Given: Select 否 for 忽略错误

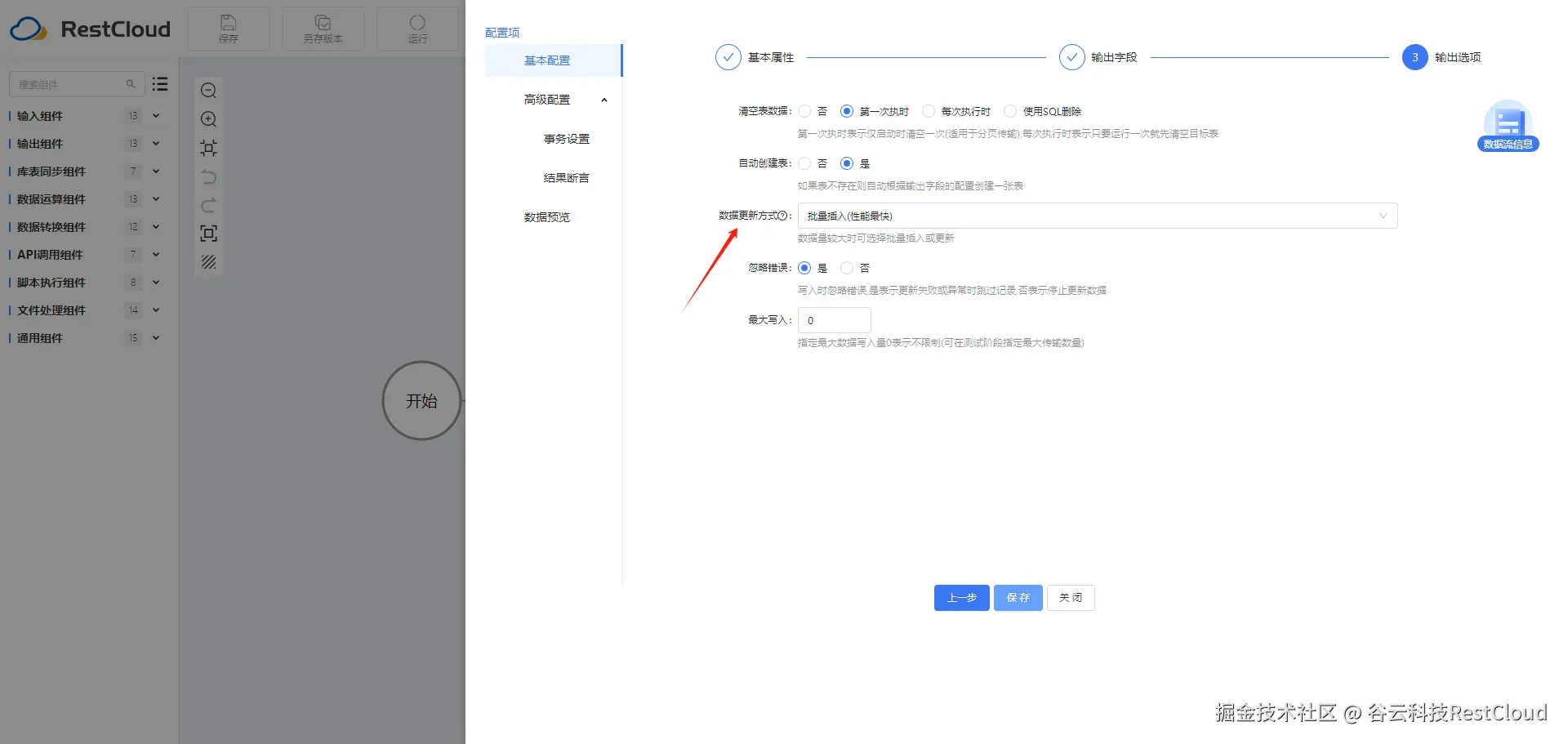Looking at the screenshot, I should tap(847, 268).
